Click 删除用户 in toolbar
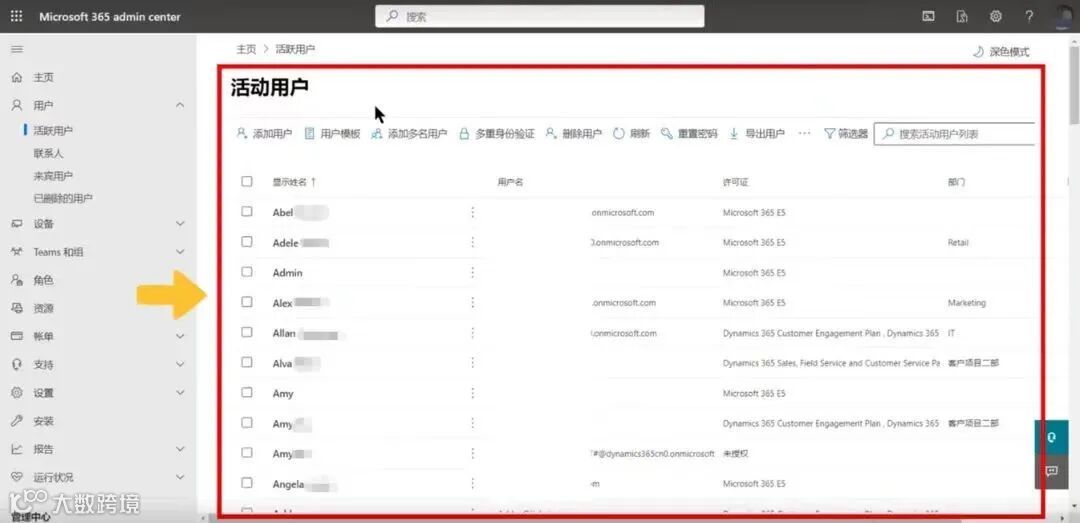Viewport: 1080px width, 523px height. tap(573, 134)
